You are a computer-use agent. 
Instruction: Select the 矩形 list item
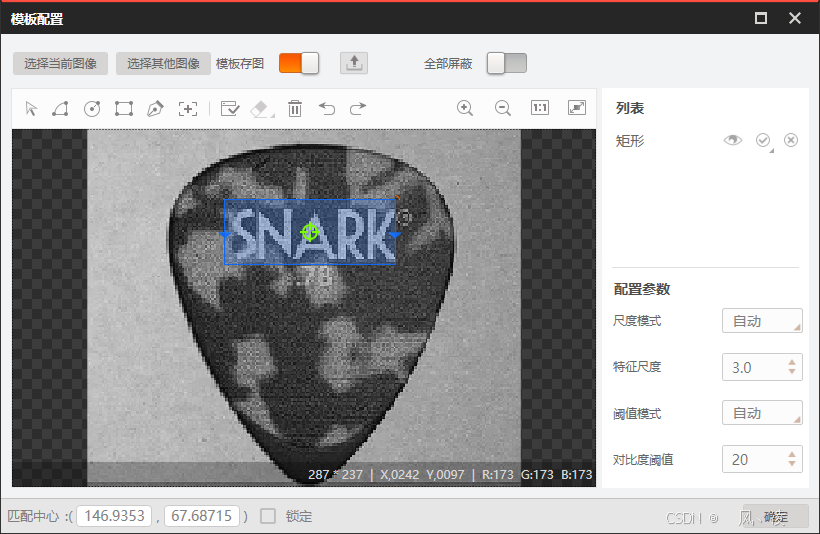630,141
